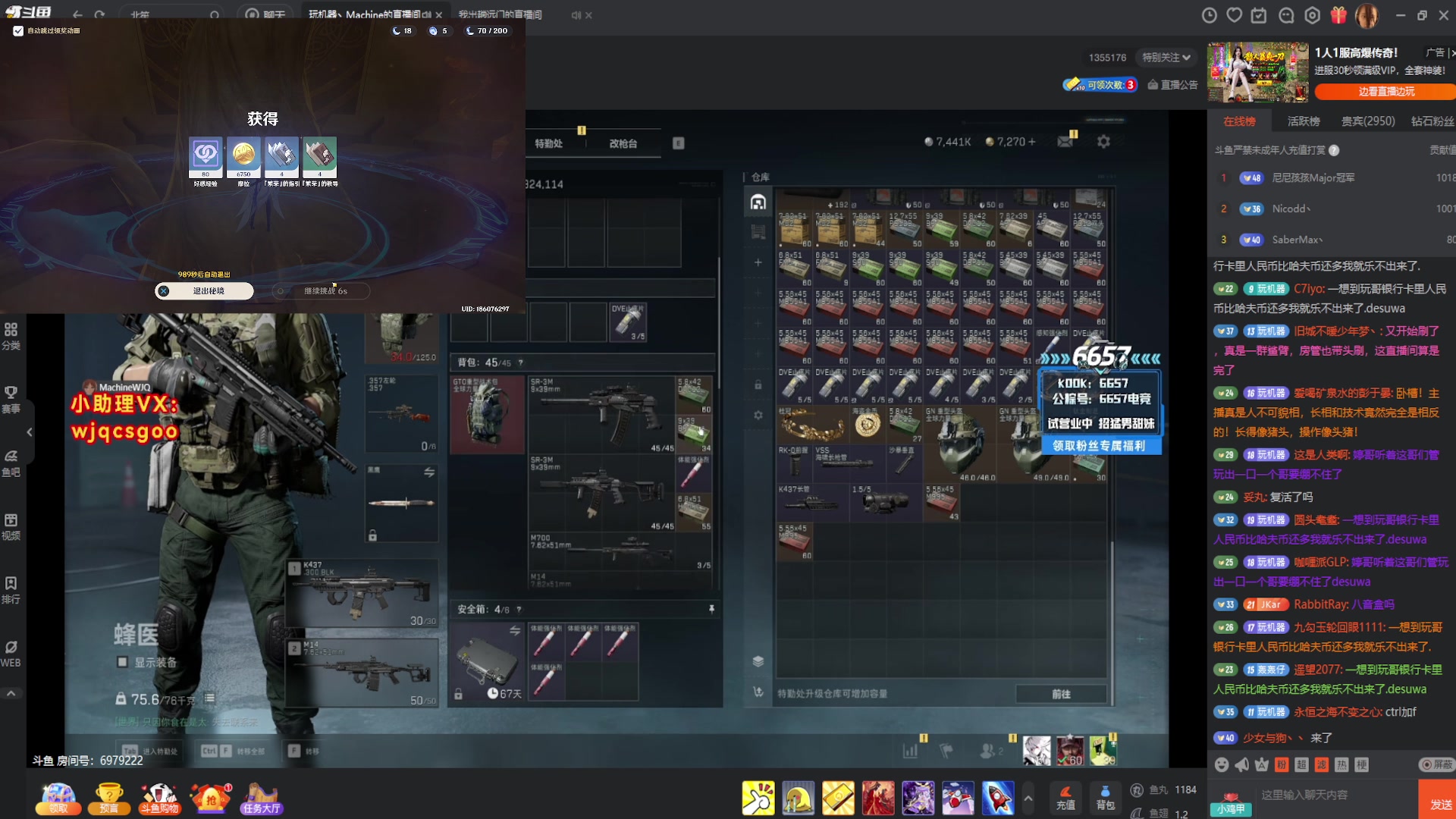Click 可领次数 claim badge

(1100, 85)
